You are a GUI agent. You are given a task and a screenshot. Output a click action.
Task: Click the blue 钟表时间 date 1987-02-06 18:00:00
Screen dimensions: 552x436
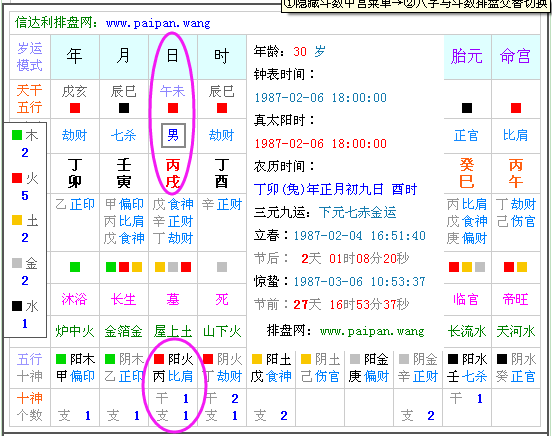(x=320, y=98)
